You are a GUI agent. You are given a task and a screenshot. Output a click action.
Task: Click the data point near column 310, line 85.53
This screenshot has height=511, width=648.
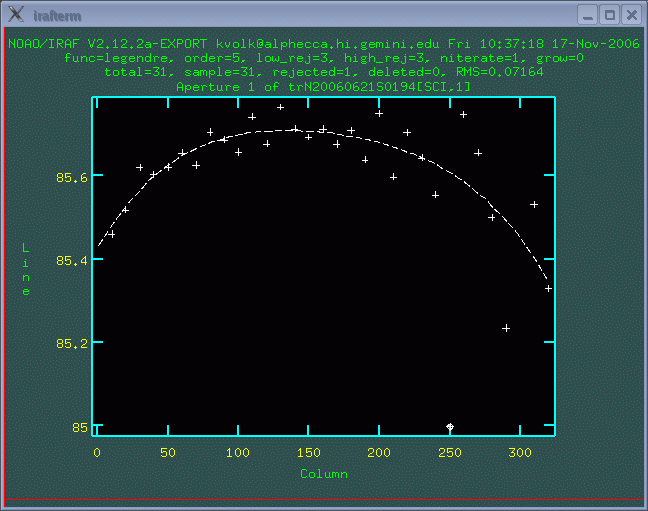point(534,205)
